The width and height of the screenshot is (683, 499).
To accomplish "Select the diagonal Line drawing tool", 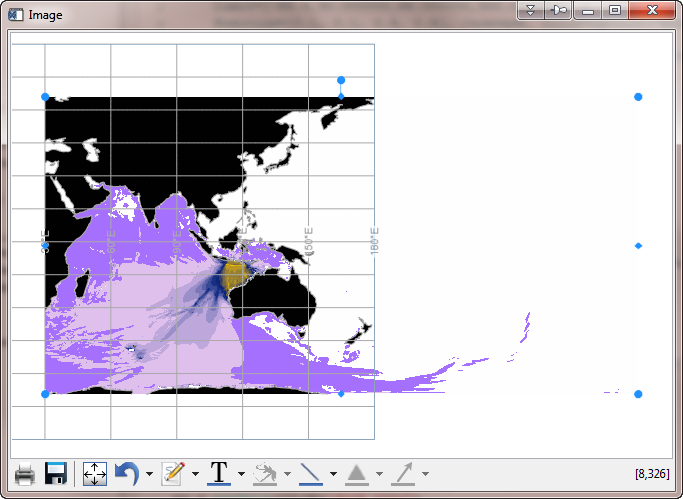I will click(311, 474).
